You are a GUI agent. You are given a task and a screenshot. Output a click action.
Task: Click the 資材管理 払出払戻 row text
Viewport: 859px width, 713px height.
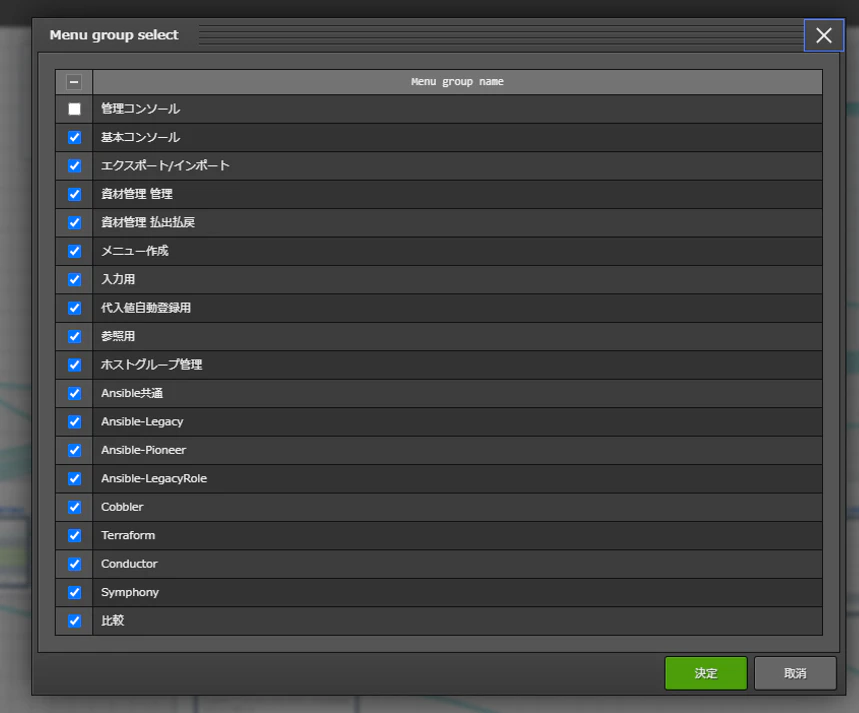pyautogui.click(x=148, y=223)
